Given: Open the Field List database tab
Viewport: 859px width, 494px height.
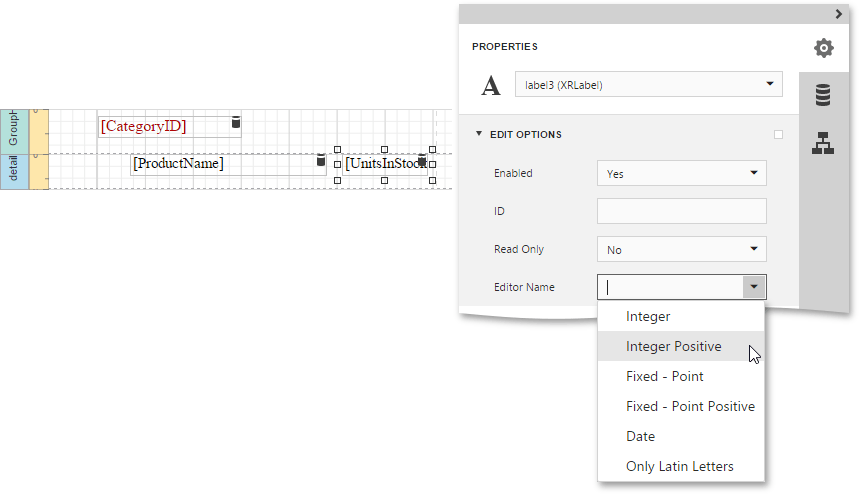Looking at the screenshot, I should coord(823,95).
